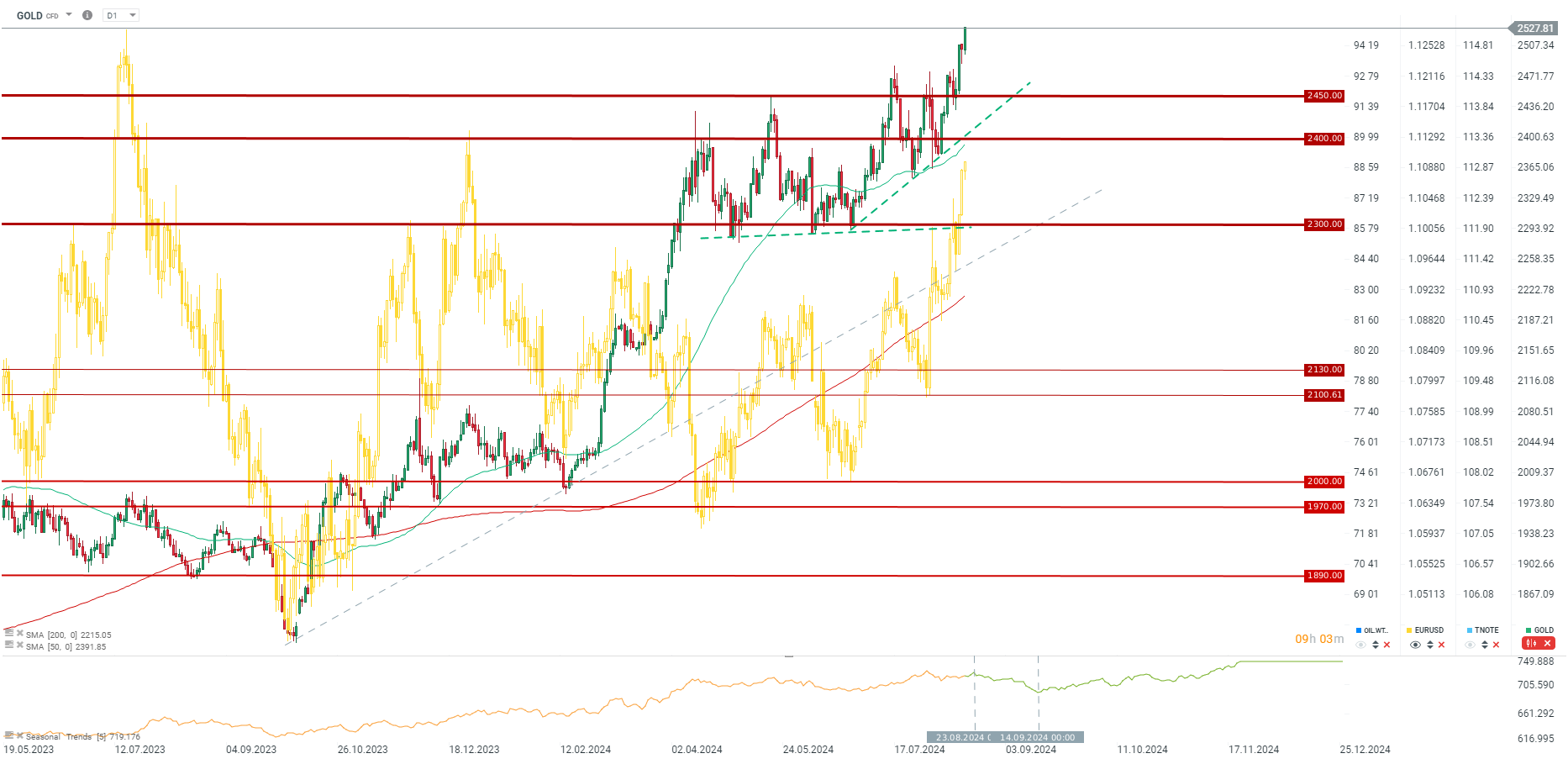1568x764 pixels.
Task: Reorder OIL.WTI overlay with up-down arrows
Action: (1376, 645)
